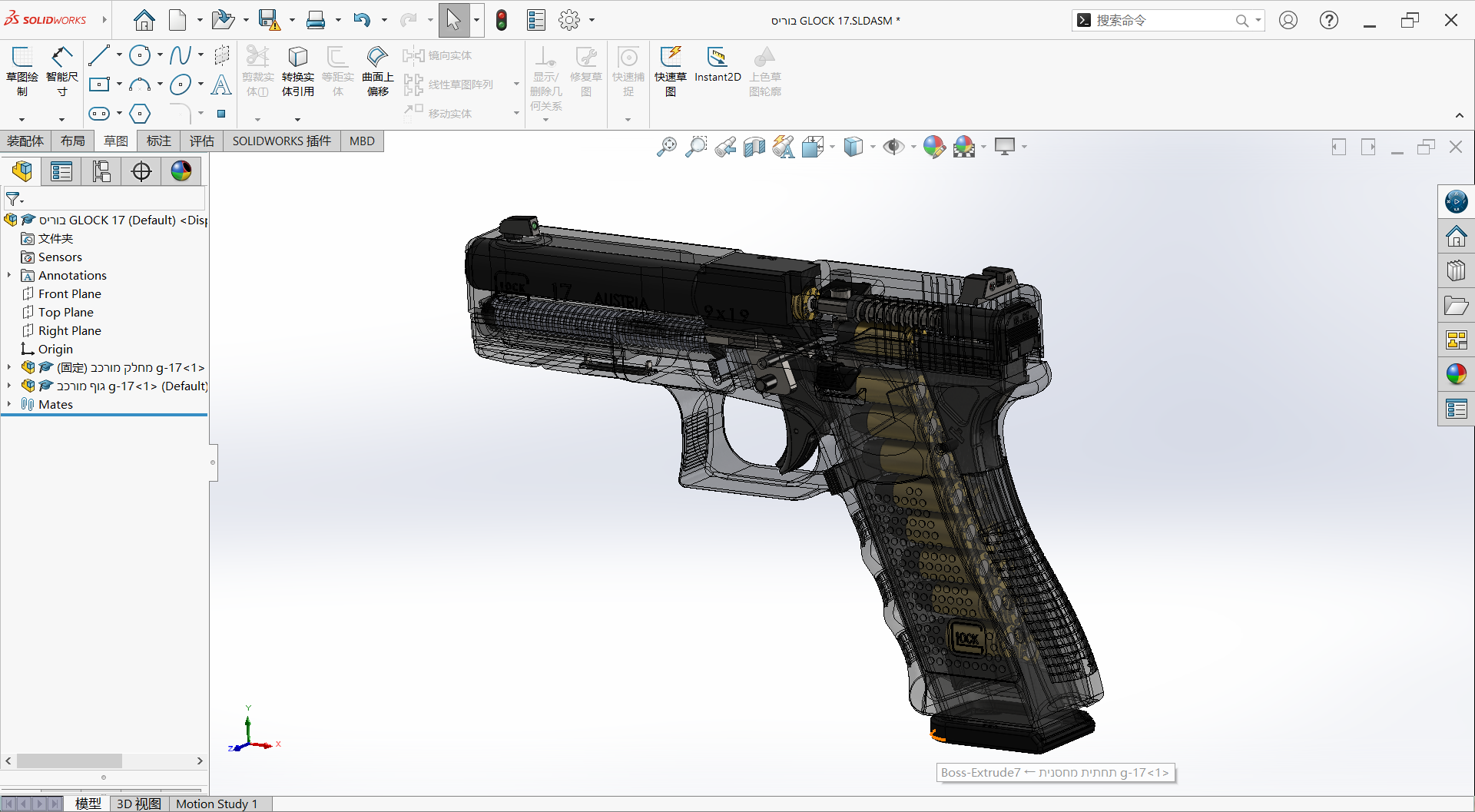1475x812 pixels.
Task: Switch to the SOLIDWORKS 插件 tab
Action: 282,141
